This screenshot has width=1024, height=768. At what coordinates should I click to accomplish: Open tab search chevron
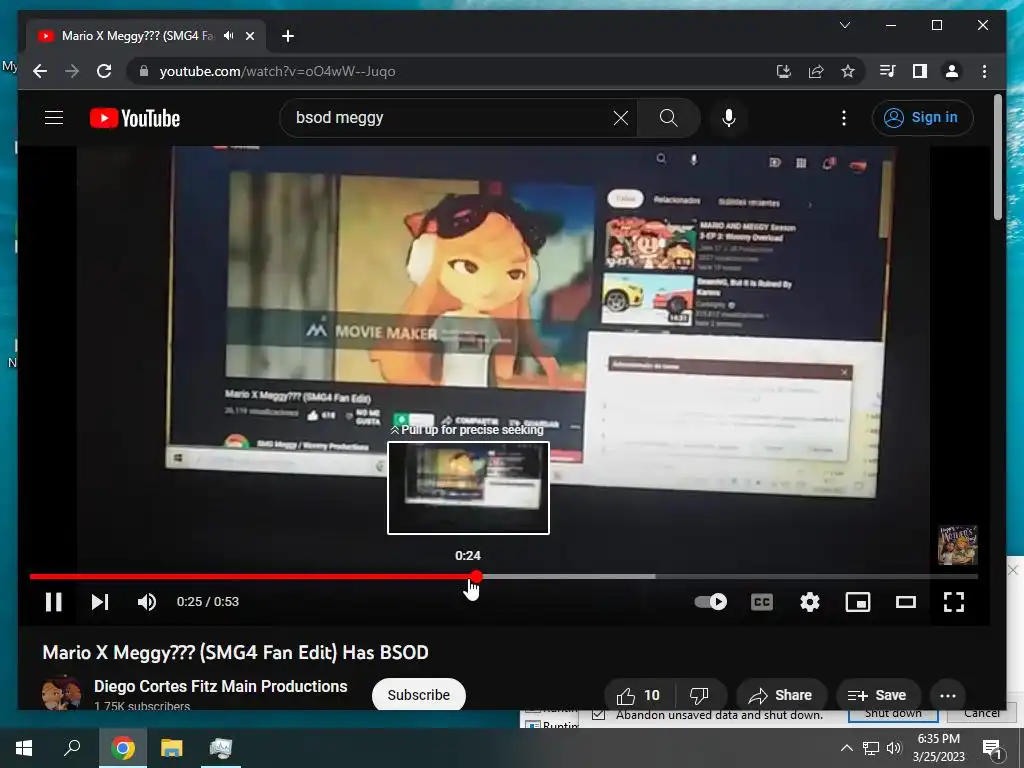[x=844, y=25]
